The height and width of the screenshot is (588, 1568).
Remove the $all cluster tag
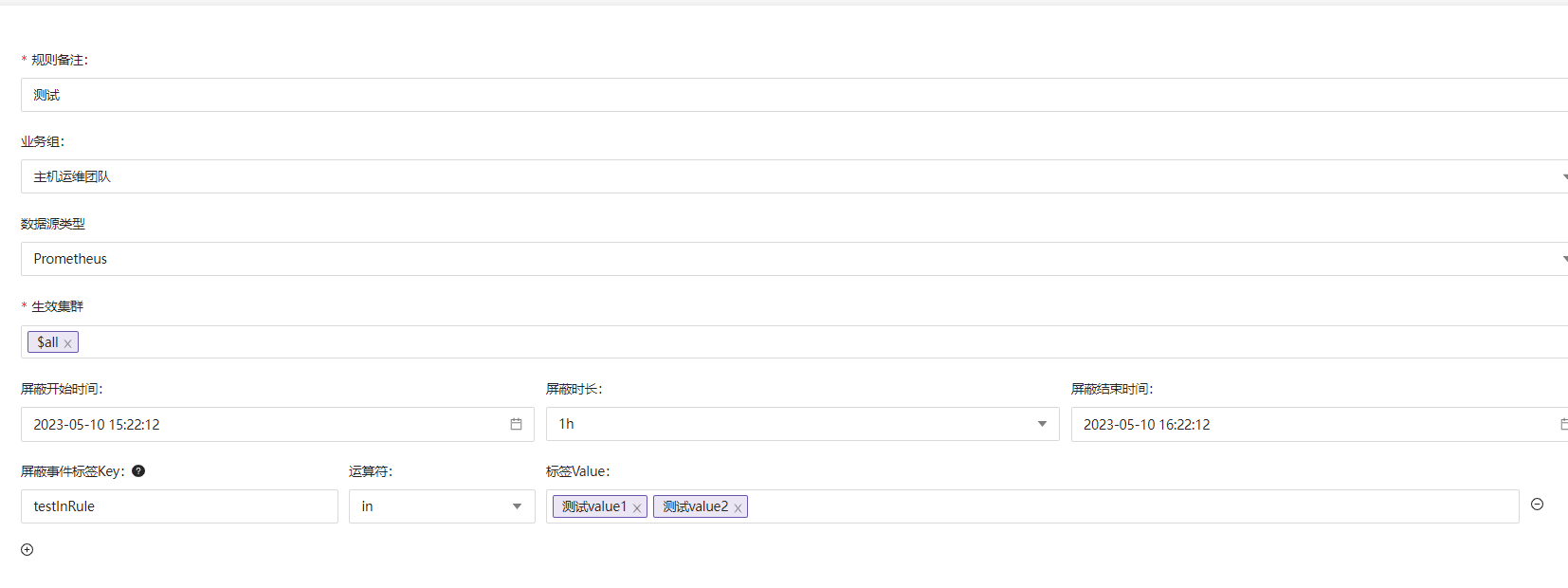coord(67,343)
